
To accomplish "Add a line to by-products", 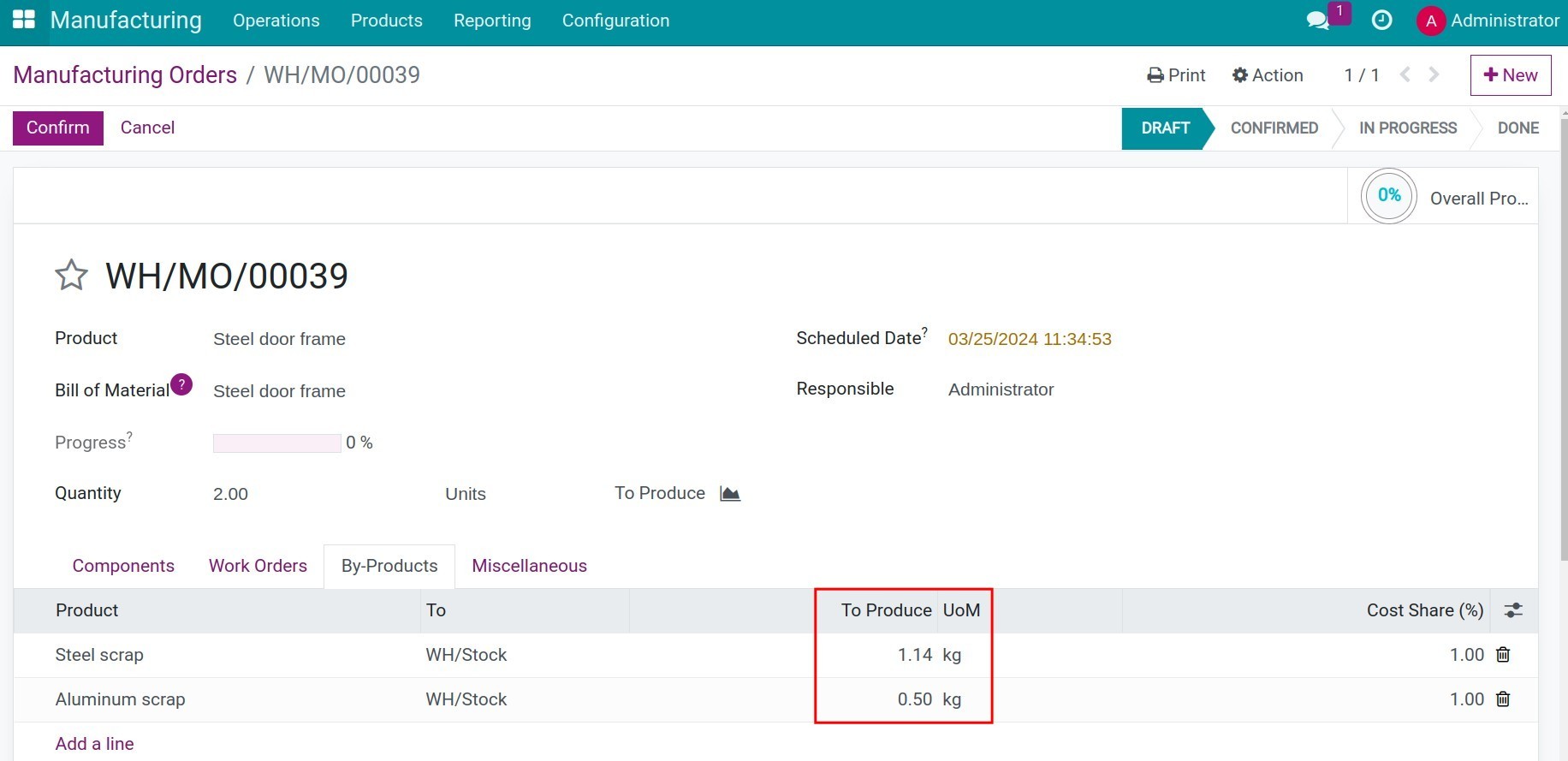I will pos(95,744).
